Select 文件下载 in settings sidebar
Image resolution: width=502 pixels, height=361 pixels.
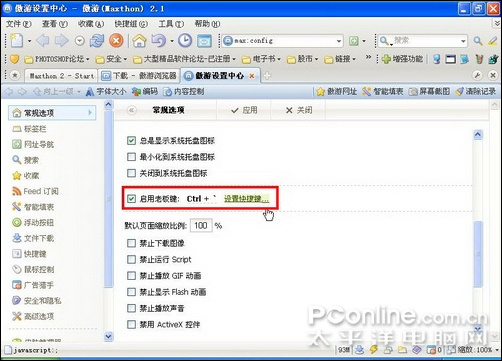coord(33,238)
